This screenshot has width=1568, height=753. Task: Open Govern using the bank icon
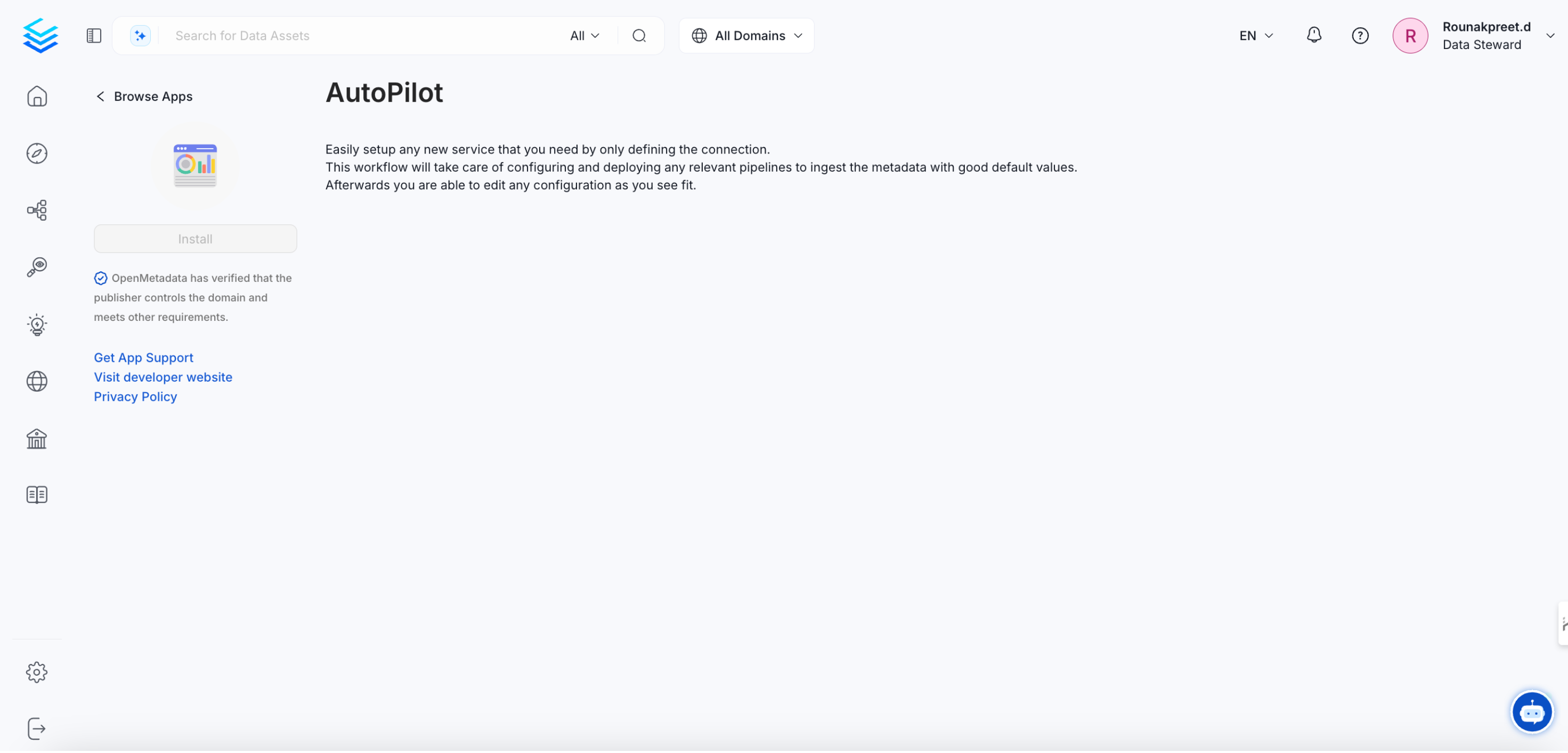(x=37, y=439)
